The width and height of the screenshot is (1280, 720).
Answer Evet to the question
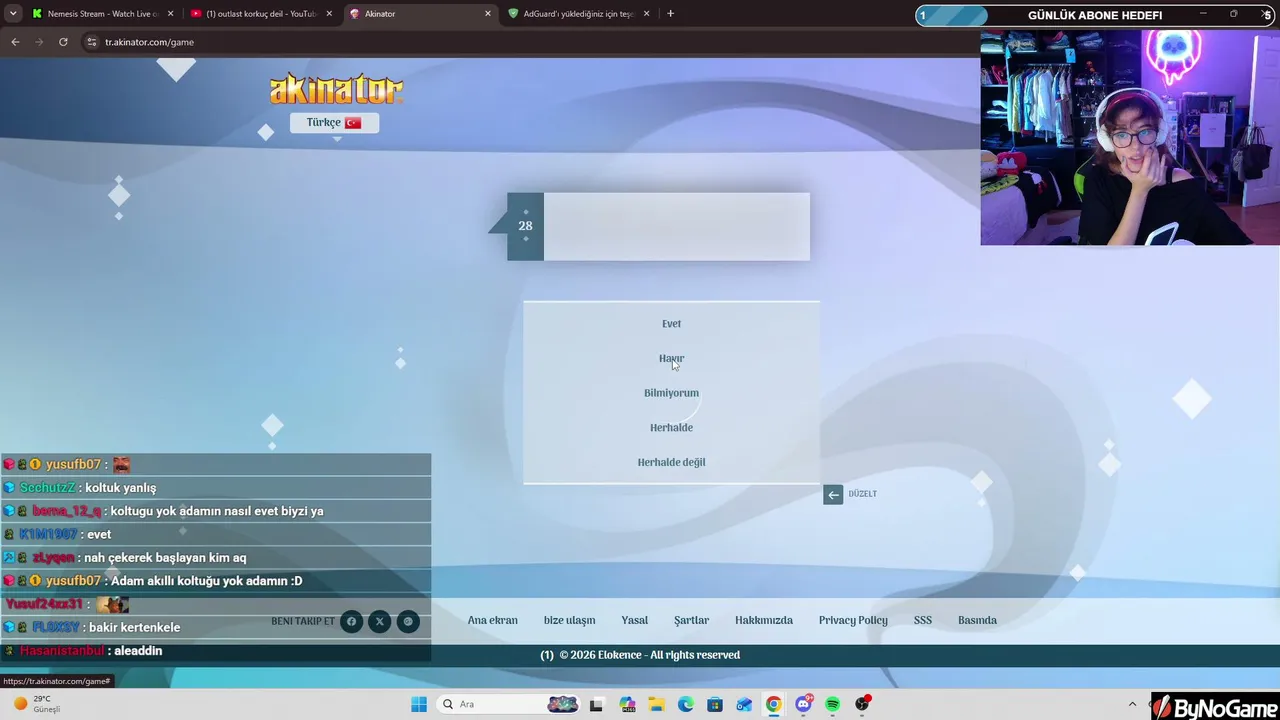671,324
